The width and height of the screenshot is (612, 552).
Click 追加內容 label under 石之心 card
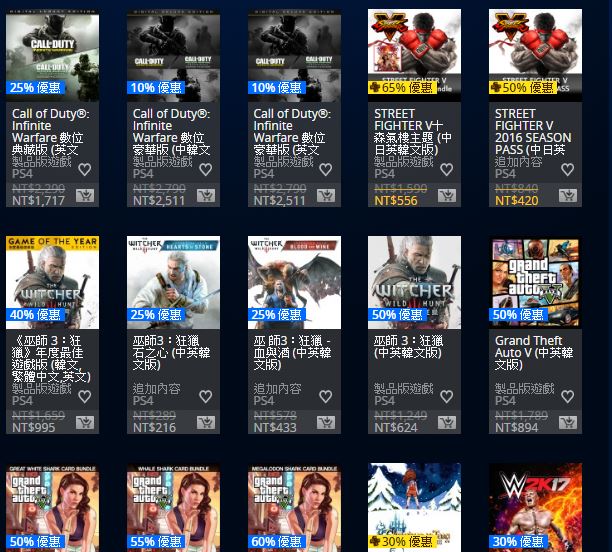point(157,389)
